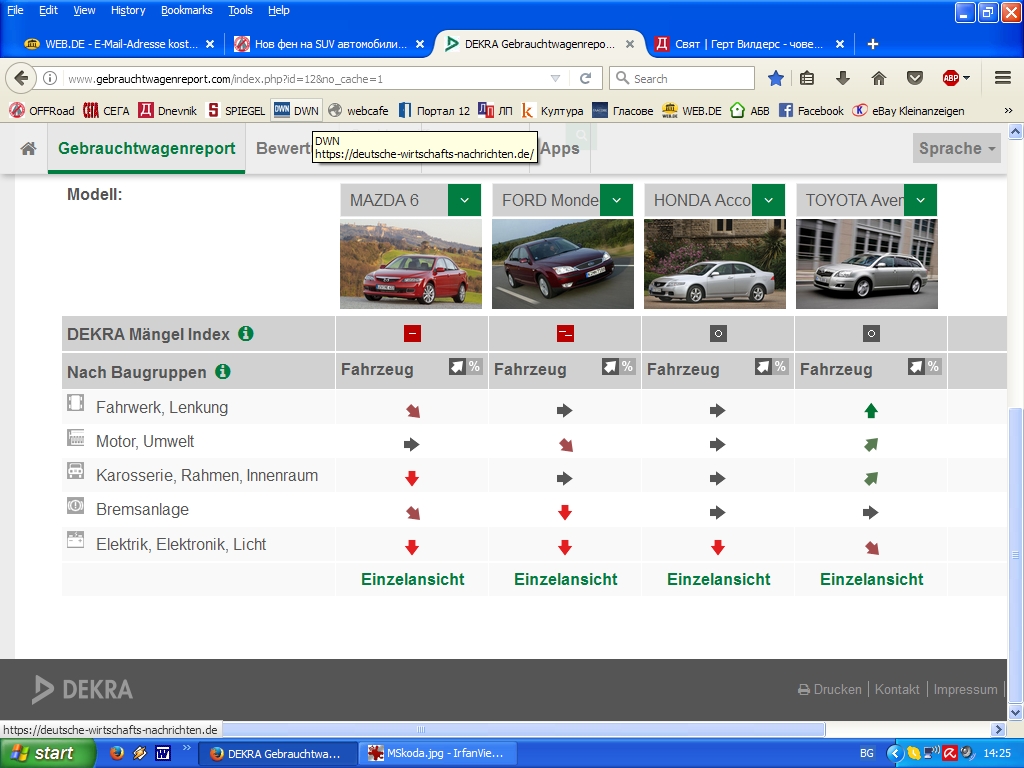Open the Firefox downloads arrow icon
The image size is (1024, 768).
pyautogui.click(x=843, y=78)
